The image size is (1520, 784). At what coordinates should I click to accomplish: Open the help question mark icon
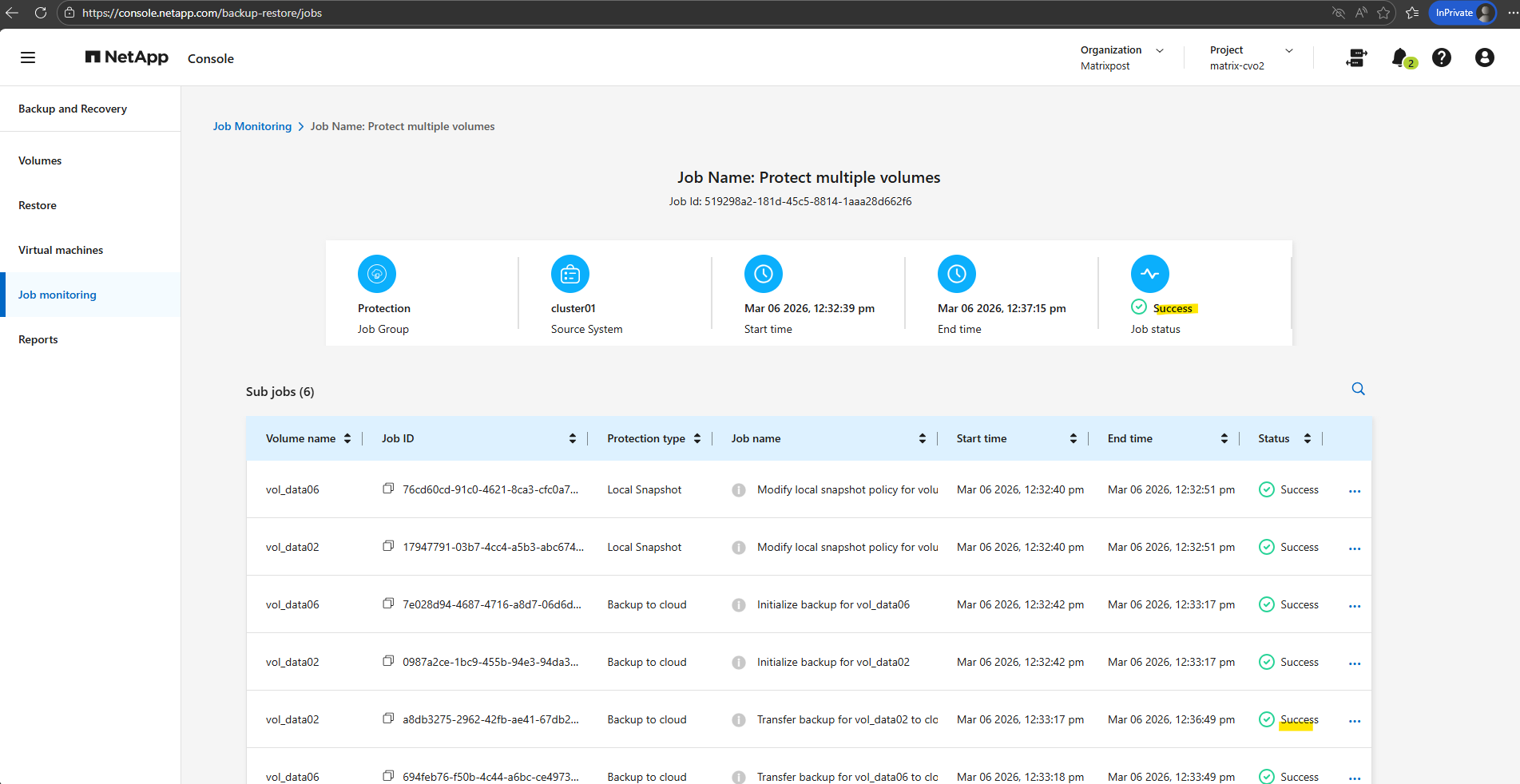(x=1441, y=57)
